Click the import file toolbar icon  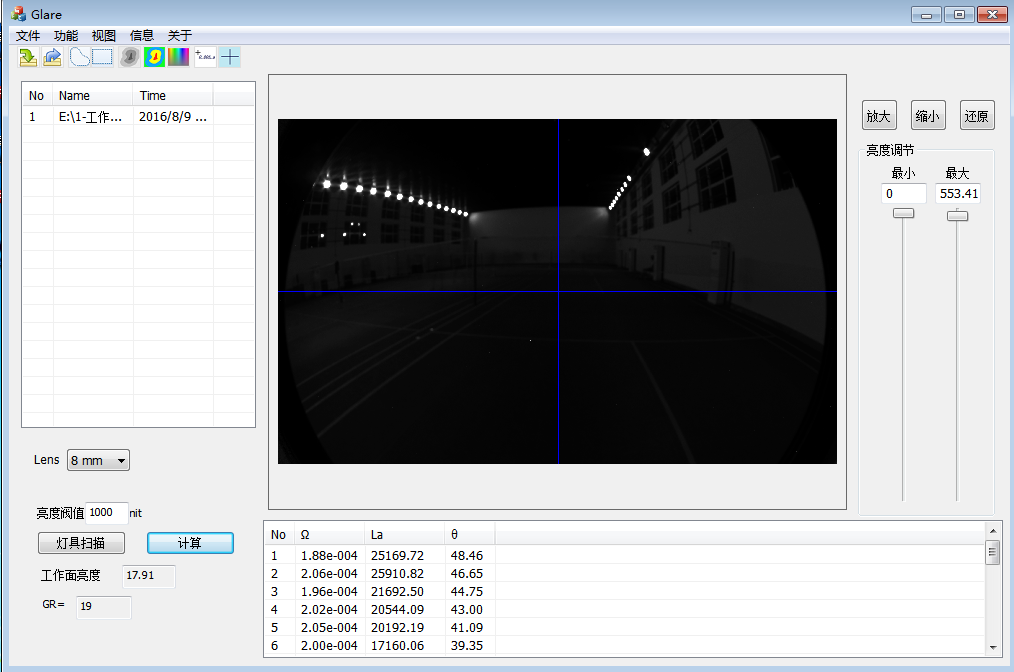pos(28,57)
